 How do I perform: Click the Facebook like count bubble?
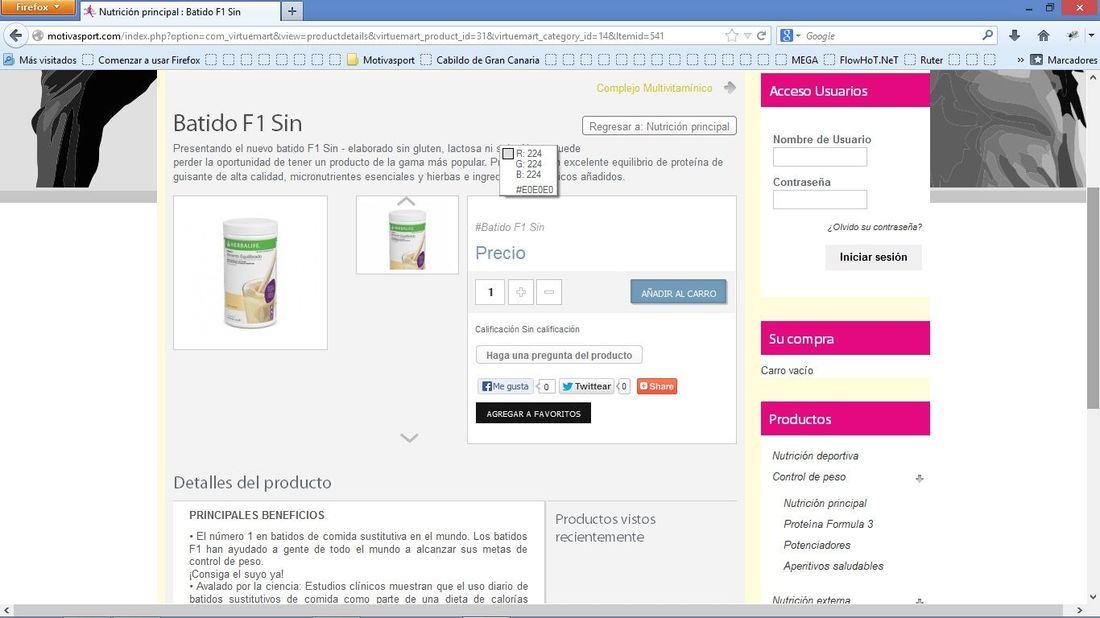pos(545,387)
